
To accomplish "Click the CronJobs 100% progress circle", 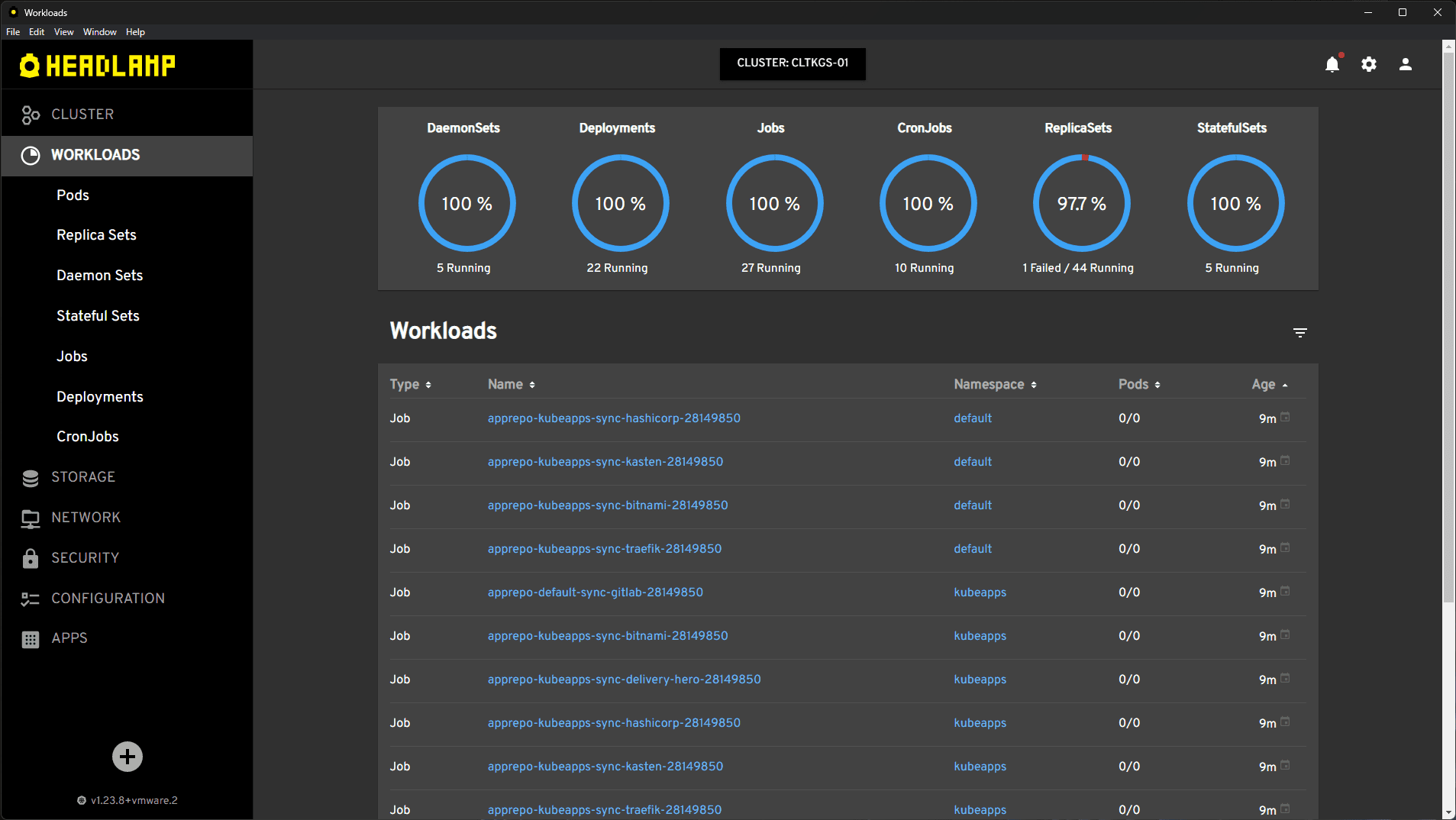I will click(928, 203).
